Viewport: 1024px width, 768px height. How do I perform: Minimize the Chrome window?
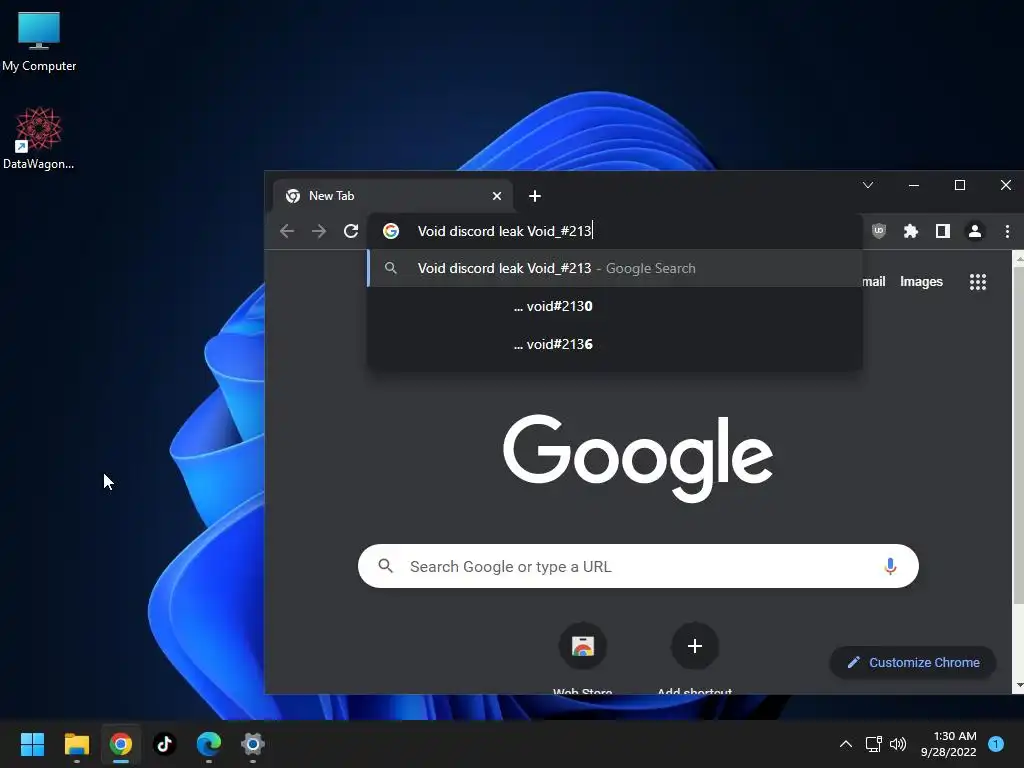click(914, 185)
